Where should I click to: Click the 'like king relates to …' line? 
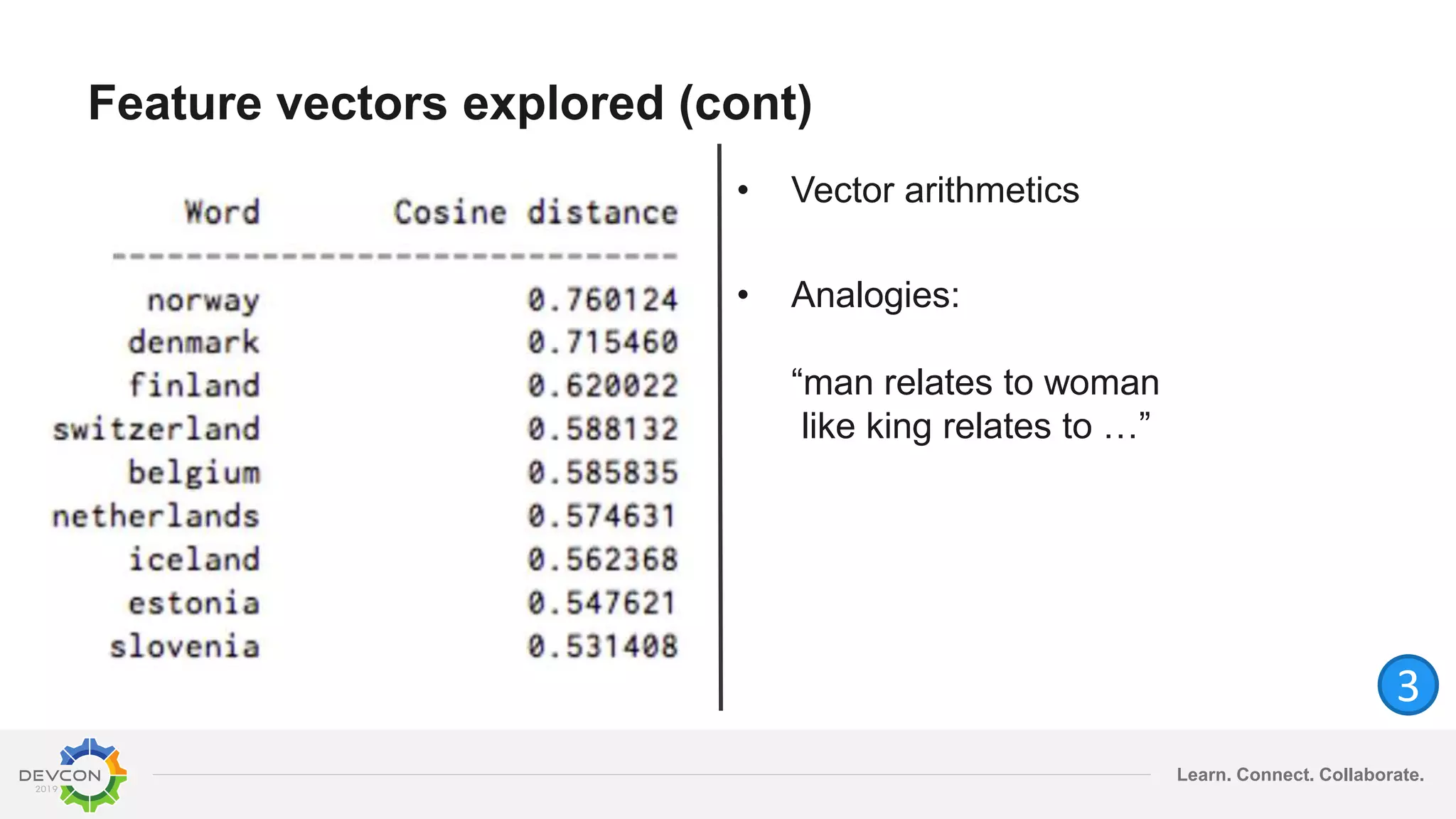point(975,427)
